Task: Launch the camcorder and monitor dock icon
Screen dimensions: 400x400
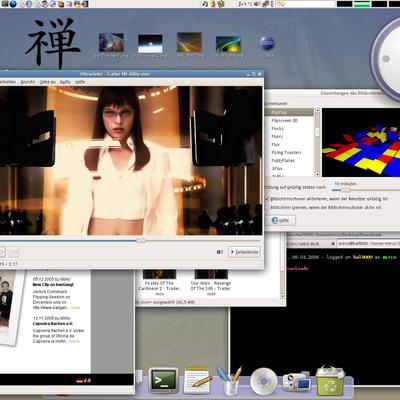Action: [296, 382]
